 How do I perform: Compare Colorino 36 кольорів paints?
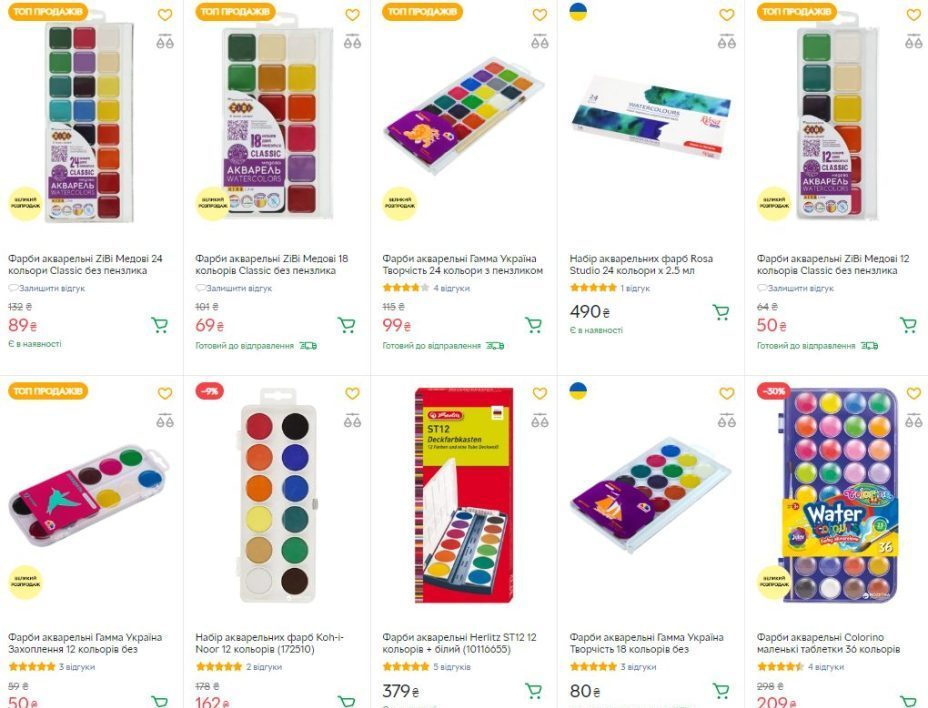click(x=913, y=421)
